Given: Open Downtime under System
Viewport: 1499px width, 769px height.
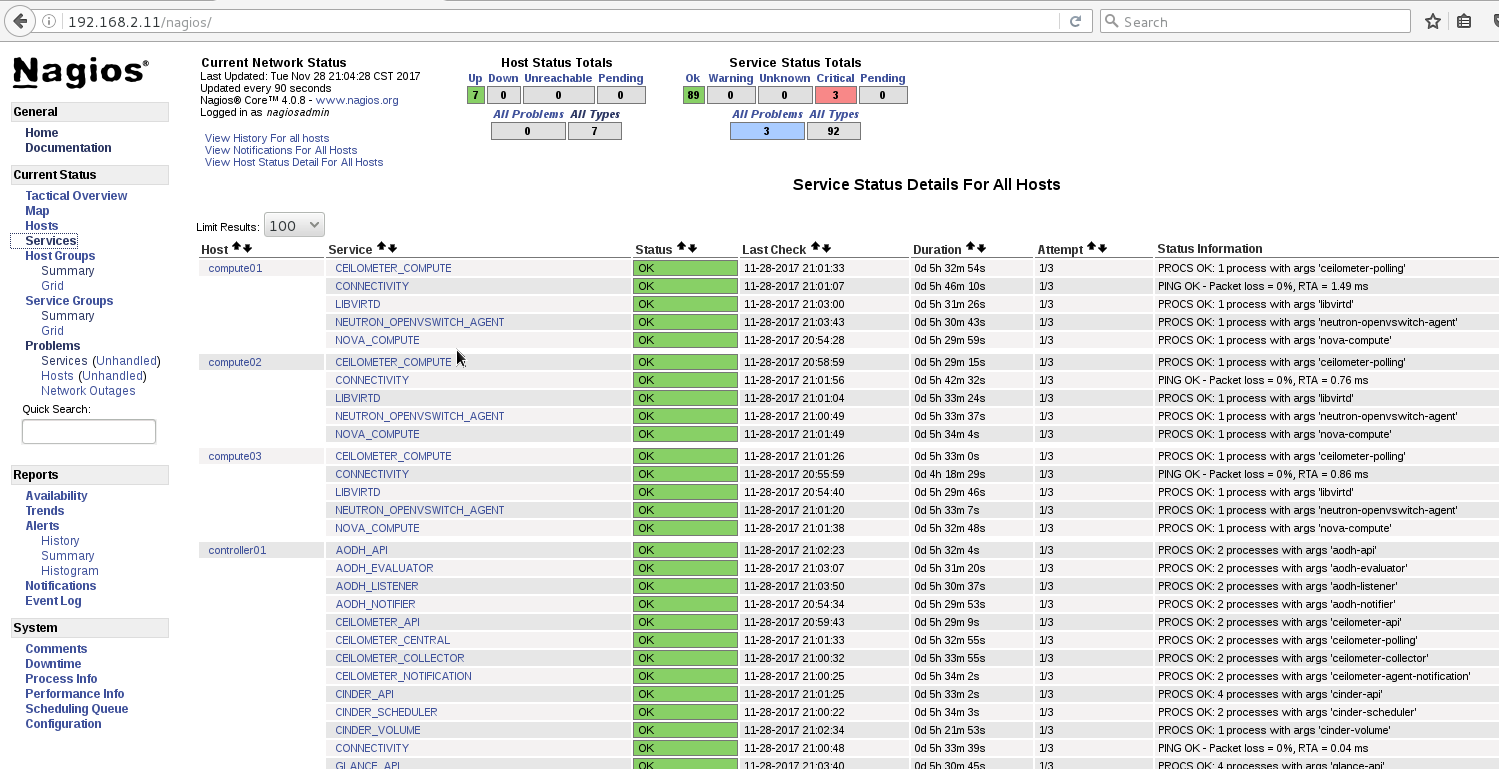Looking at the screenshot, I should [x=53, y=664].
